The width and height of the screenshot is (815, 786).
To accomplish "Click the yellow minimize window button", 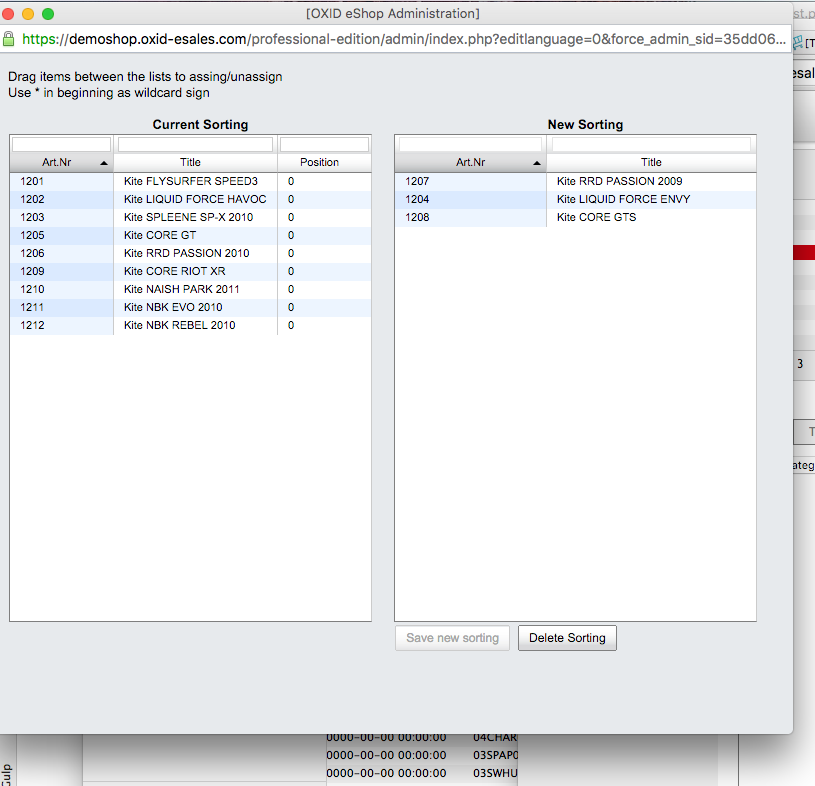I will click(28, 14).
